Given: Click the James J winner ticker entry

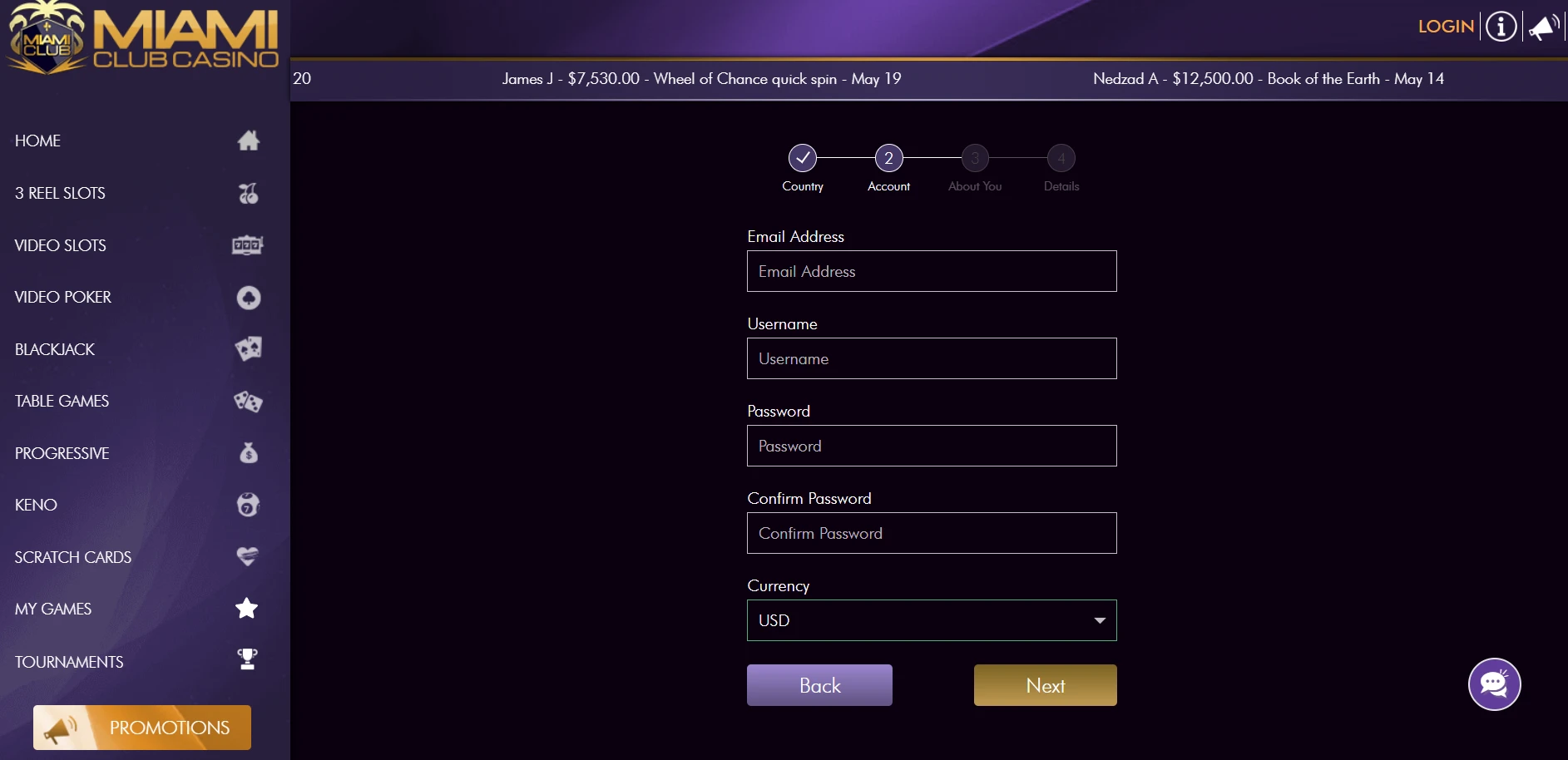Looking at the screenshot, I should click(701, 79).
